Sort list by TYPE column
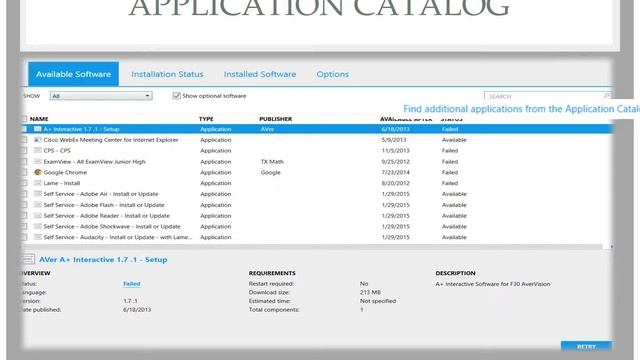The width and height of the screenshot is (640, 360). coord(206,119)
